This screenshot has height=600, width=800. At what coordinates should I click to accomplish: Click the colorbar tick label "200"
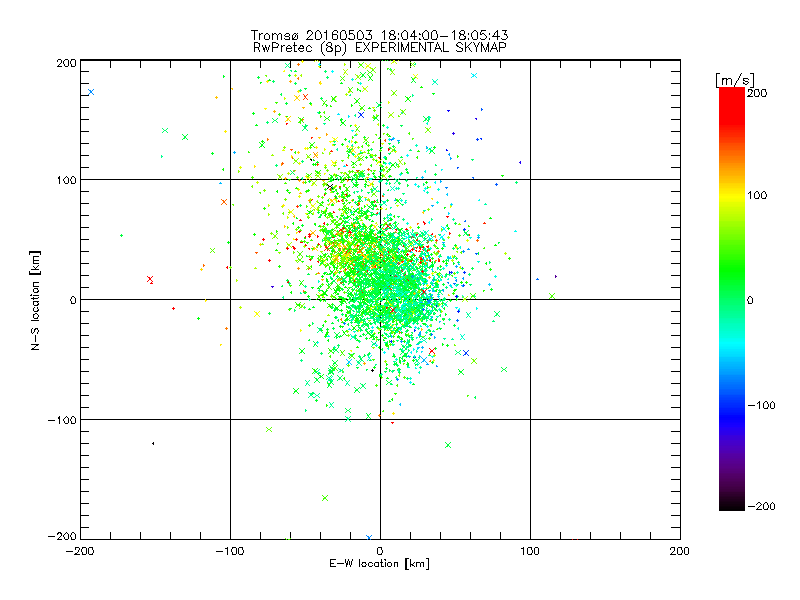757,93
